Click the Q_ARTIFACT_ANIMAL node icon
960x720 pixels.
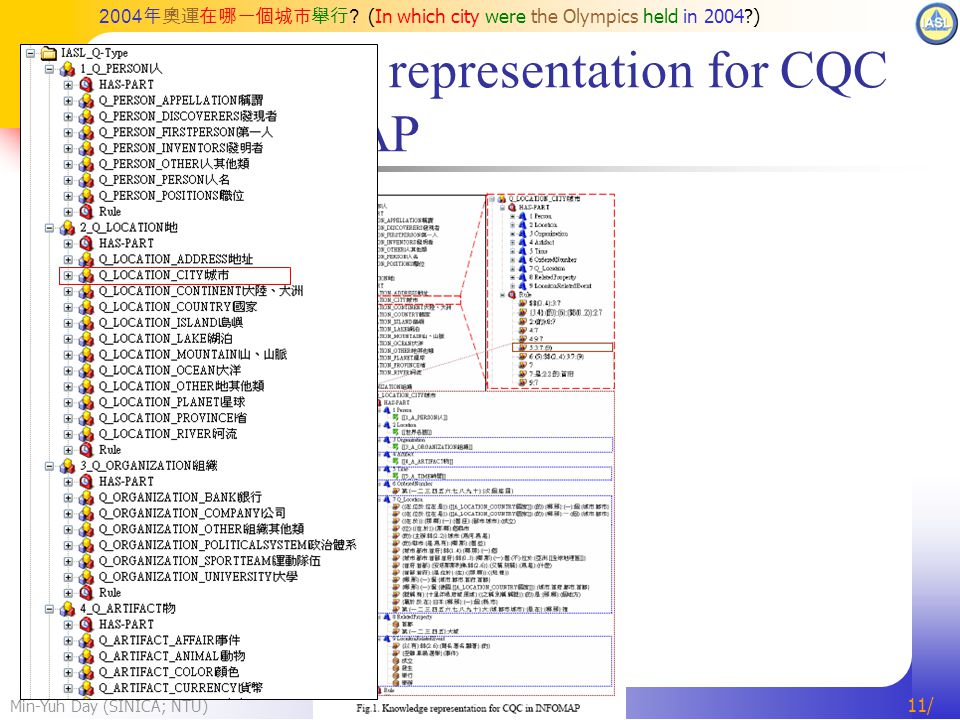coord(86,657)
